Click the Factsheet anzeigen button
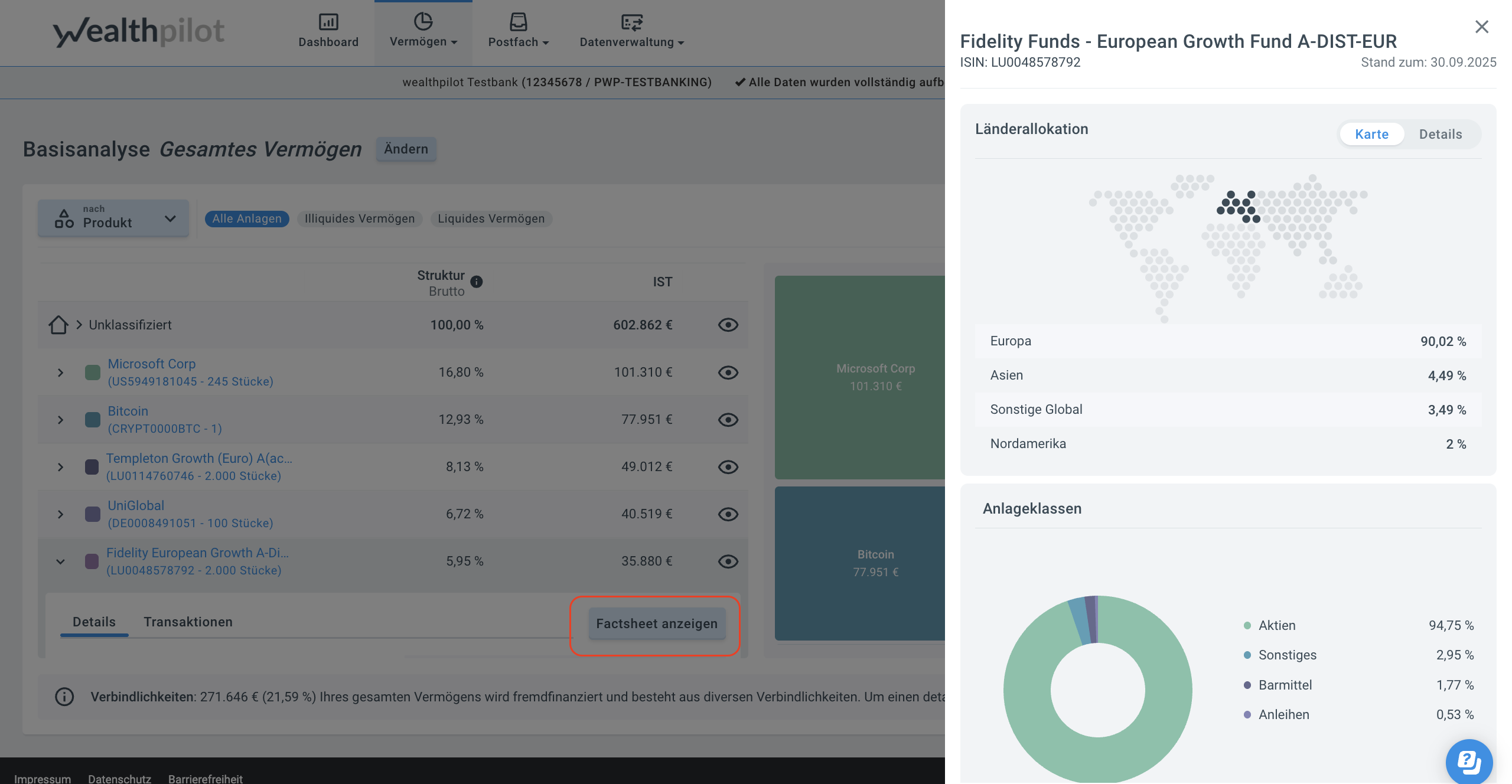 656,623
